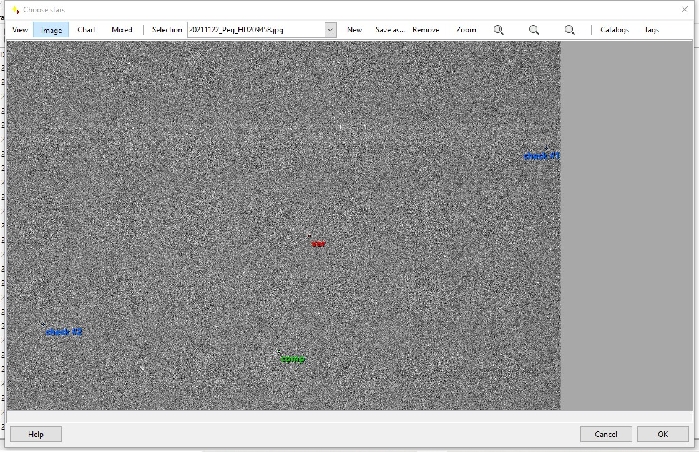Open the Tags toolbar item
The width and height of the screenshot is (699, 452).
click(x=651, y=30)
